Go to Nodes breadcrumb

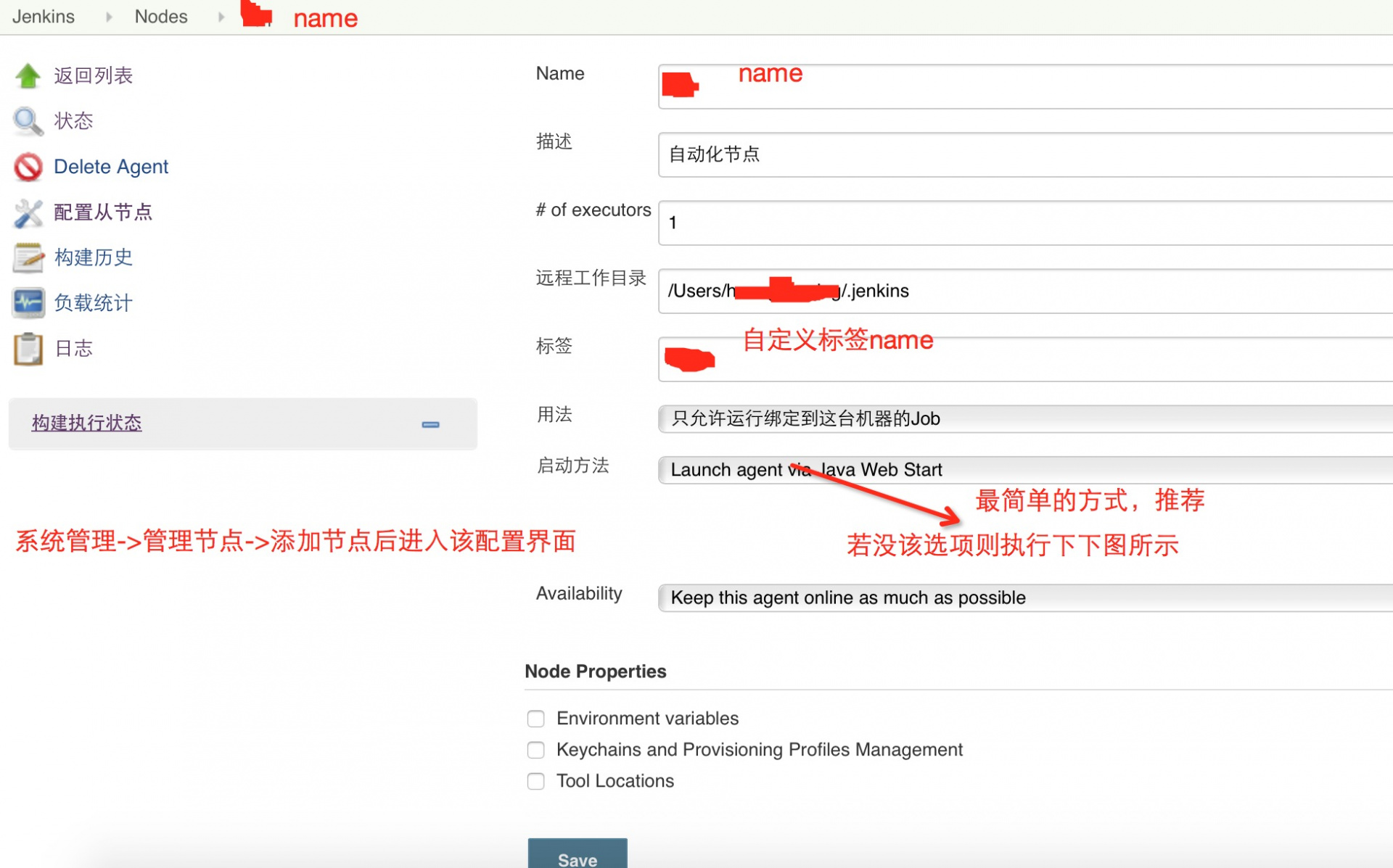(x=161, y=17)
